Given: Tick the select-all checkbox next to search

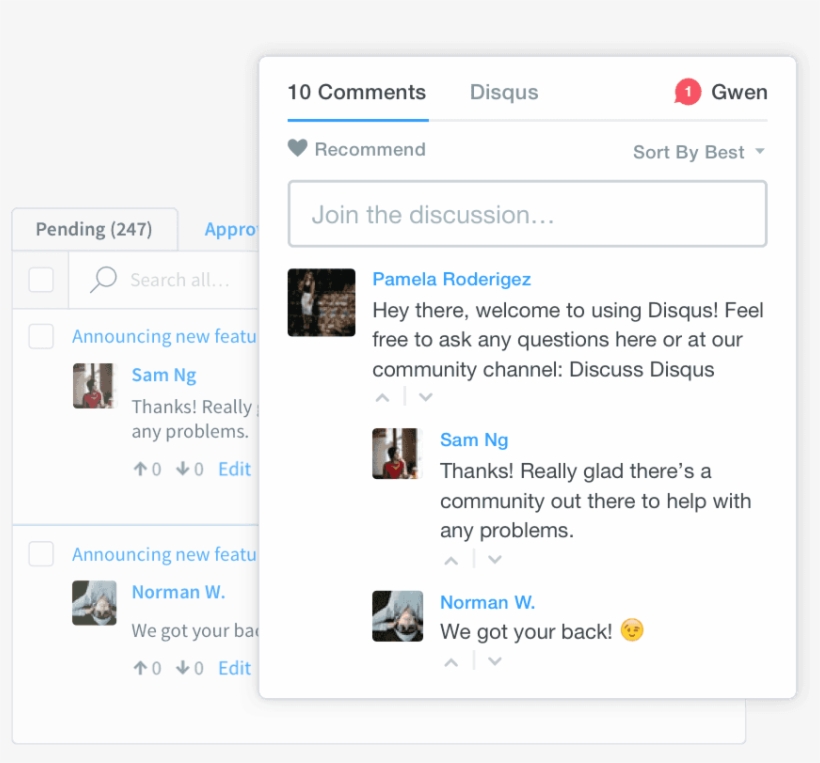Looking at the screenshot, I should click(41, 280).
